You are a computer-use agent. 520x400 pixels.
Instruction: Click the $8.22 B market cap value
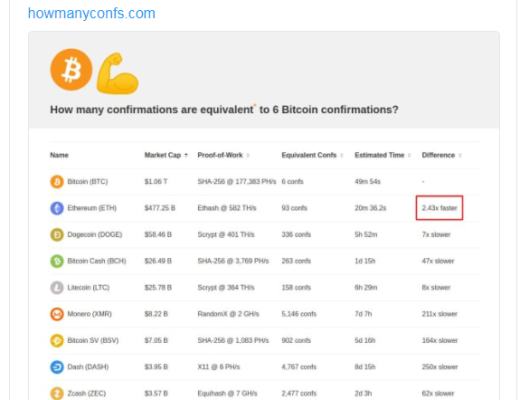pyautogui.click(x=156, y=314)
